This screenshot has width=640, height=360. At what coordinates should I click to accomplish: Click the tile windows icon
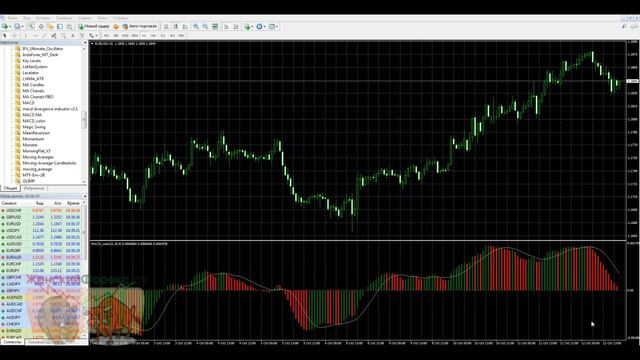(215, 27)
